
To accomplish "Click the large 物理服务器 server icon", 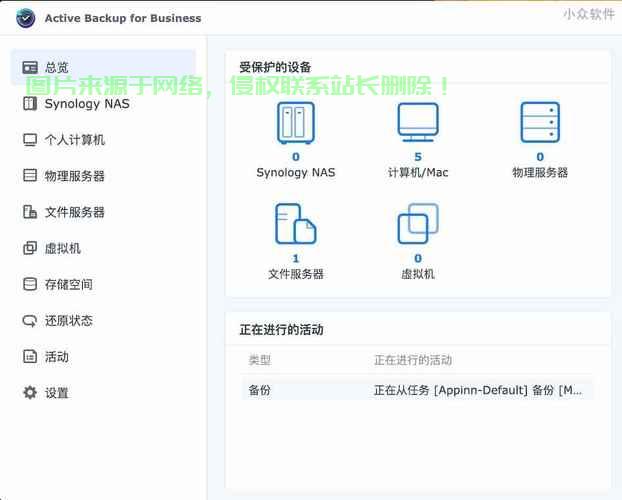I will point(540,122).
